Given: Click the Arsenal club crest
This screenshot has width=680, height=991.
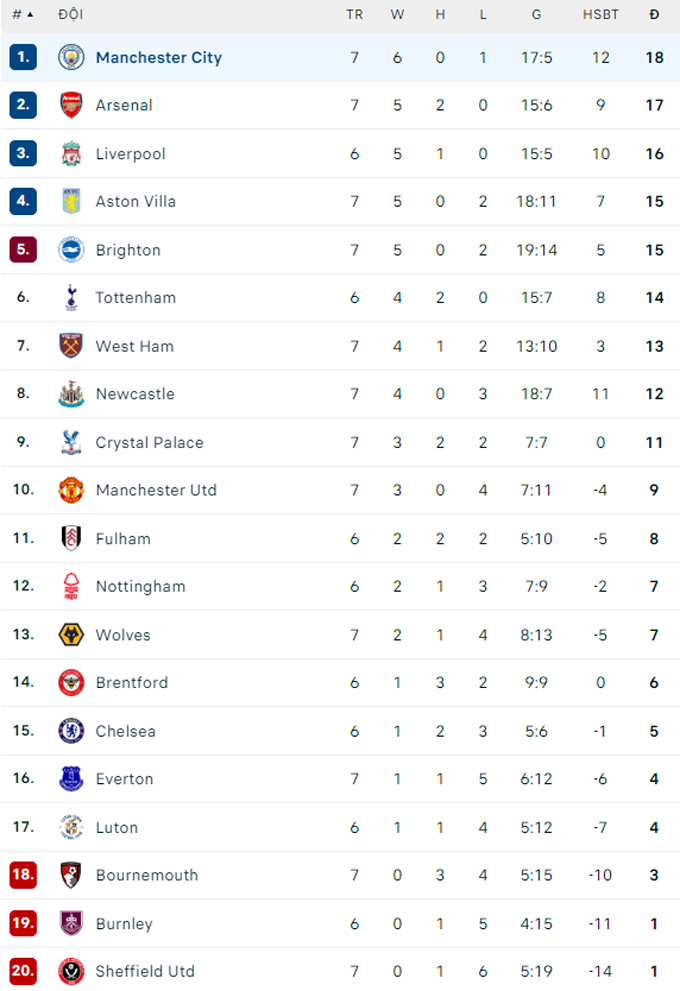Looking at the screenshot, I should pyautogui.click(x=71, y=105).
